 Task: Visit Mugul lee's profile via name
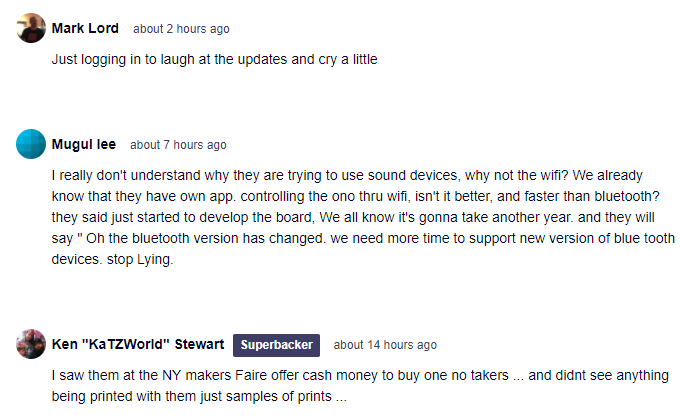coord(84,144)
